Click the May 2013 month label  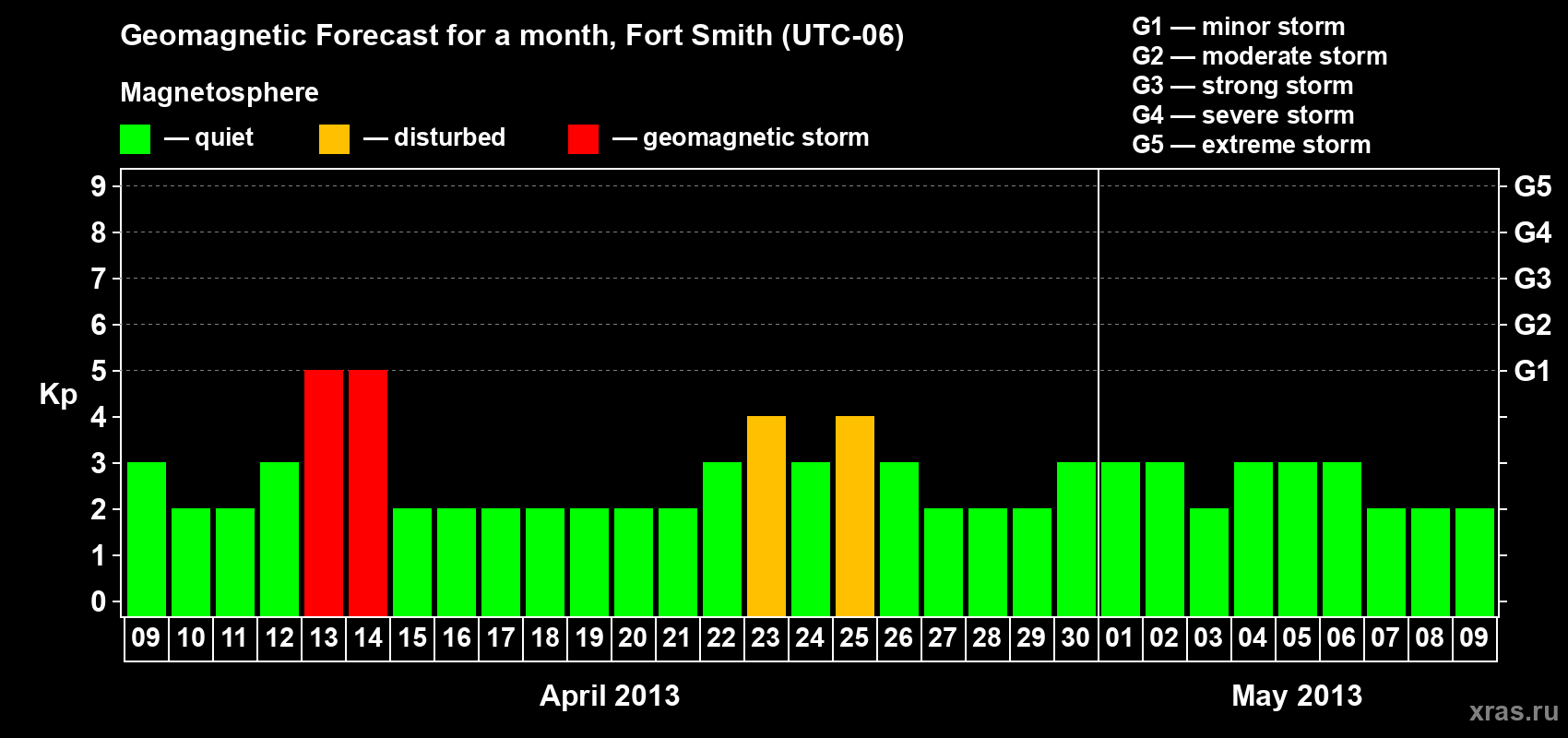pyautogui.click(x=1297, y=696)
